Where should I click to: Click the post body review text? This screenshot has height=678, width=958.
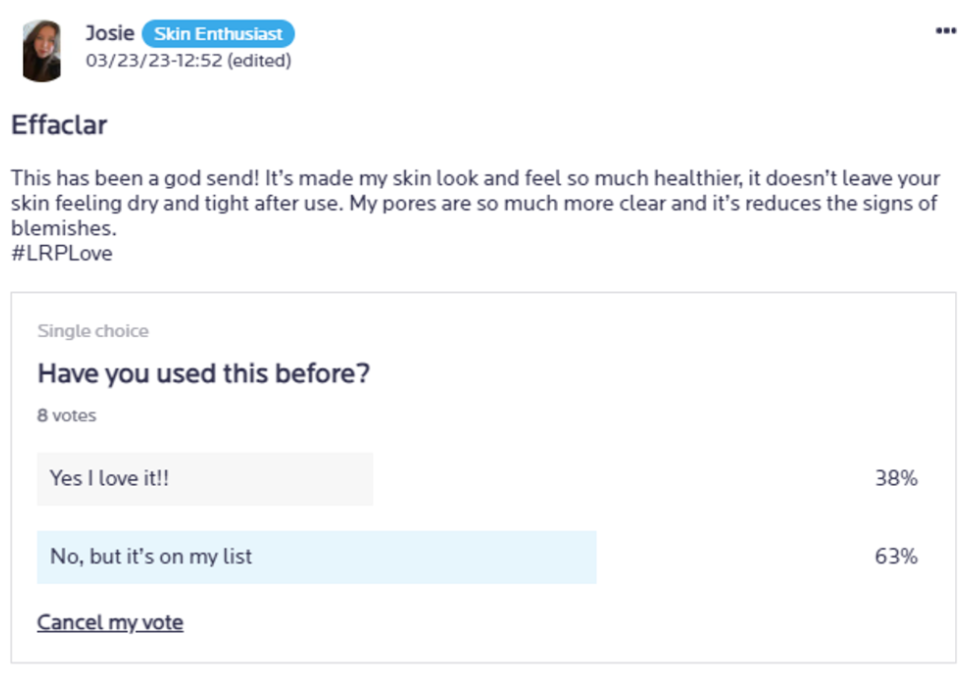point(475,203)
